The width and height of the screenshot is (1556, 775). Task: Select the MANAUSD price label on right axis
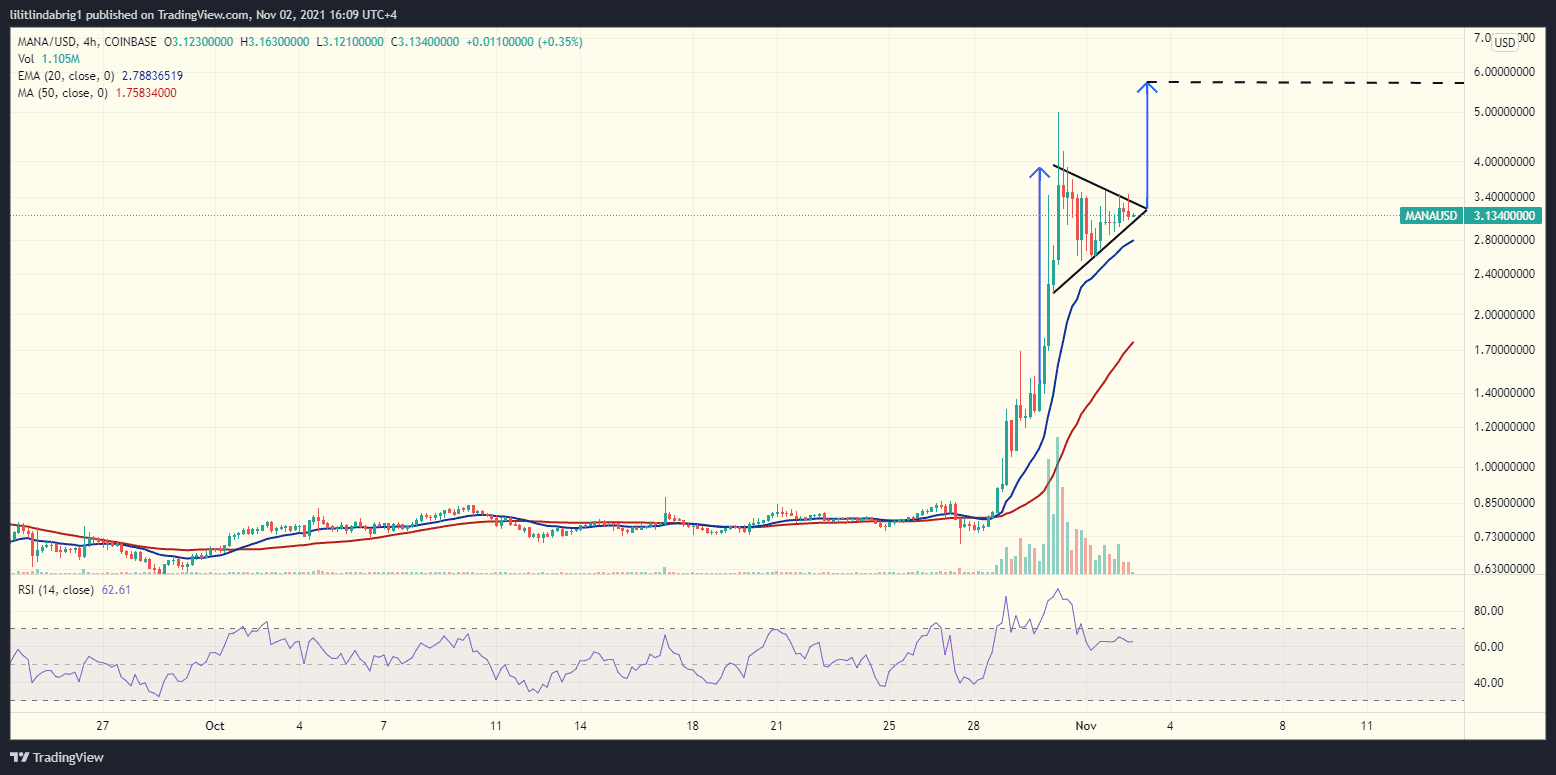[1432, 215]
